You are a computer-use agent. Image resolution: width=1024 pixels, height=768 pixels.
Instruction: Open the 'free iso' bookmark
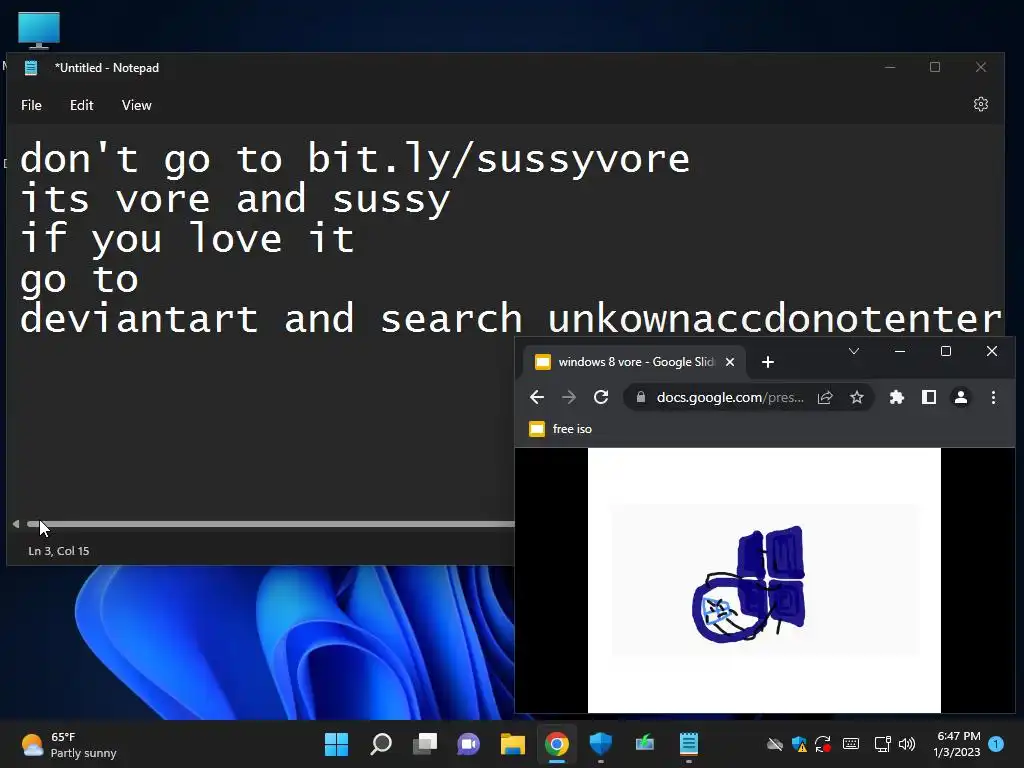tap(561, 429)
